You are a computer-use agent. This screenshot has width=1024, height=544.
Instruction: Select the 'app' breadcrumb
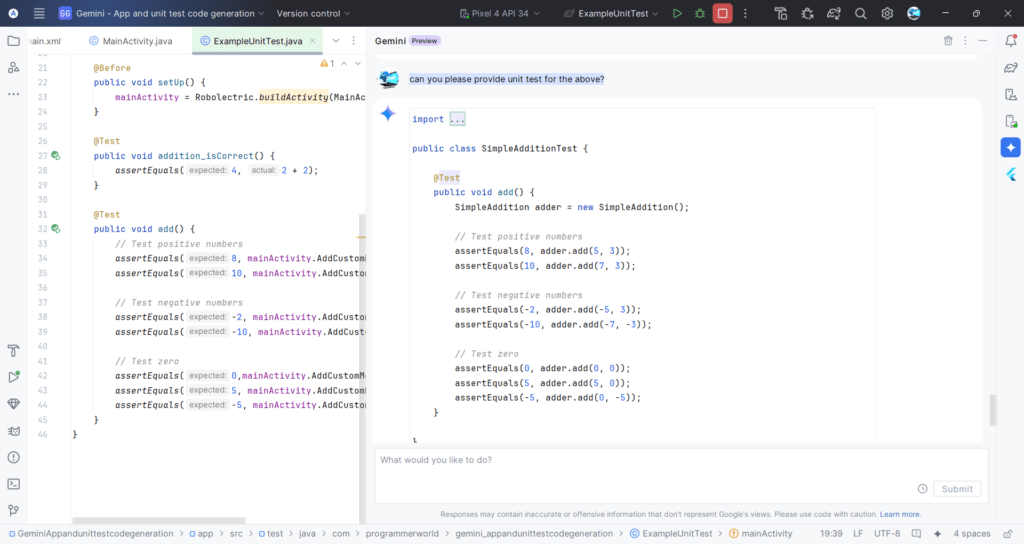coord(201,534)
